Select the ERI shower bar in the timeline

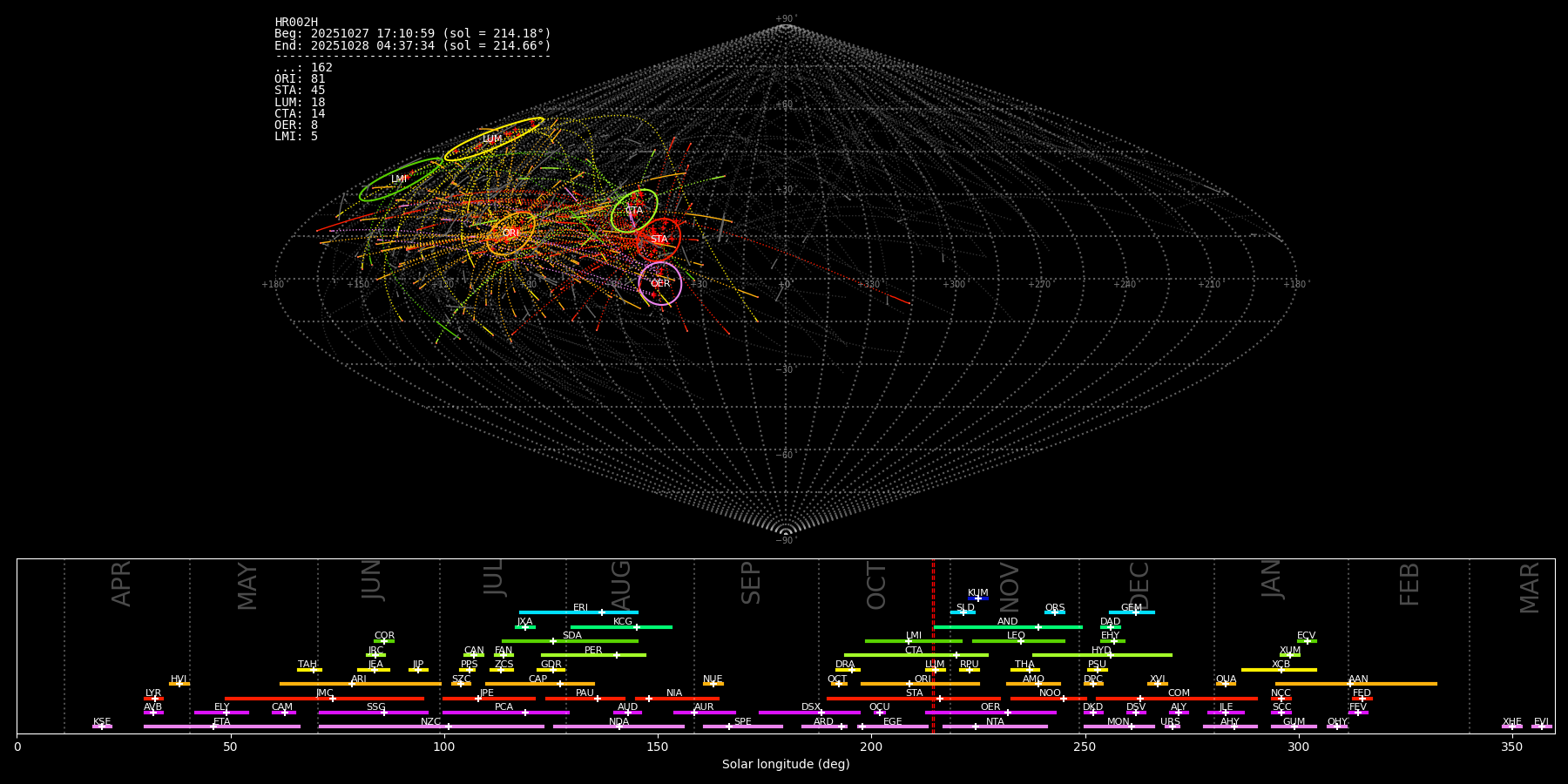coord(578,612)
